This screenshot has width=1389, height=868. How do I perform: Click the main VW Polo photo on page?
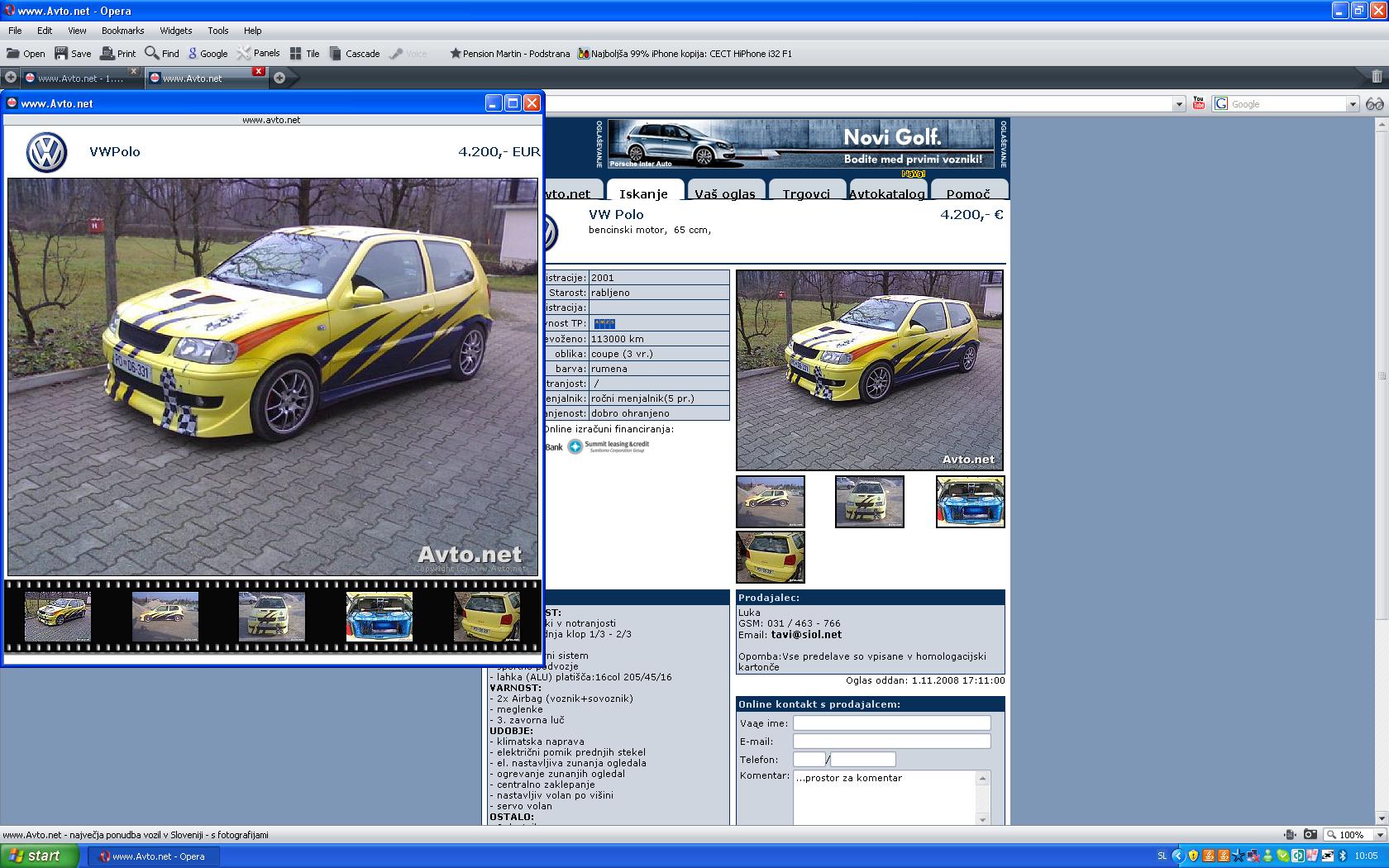click(x=870, y=370)
